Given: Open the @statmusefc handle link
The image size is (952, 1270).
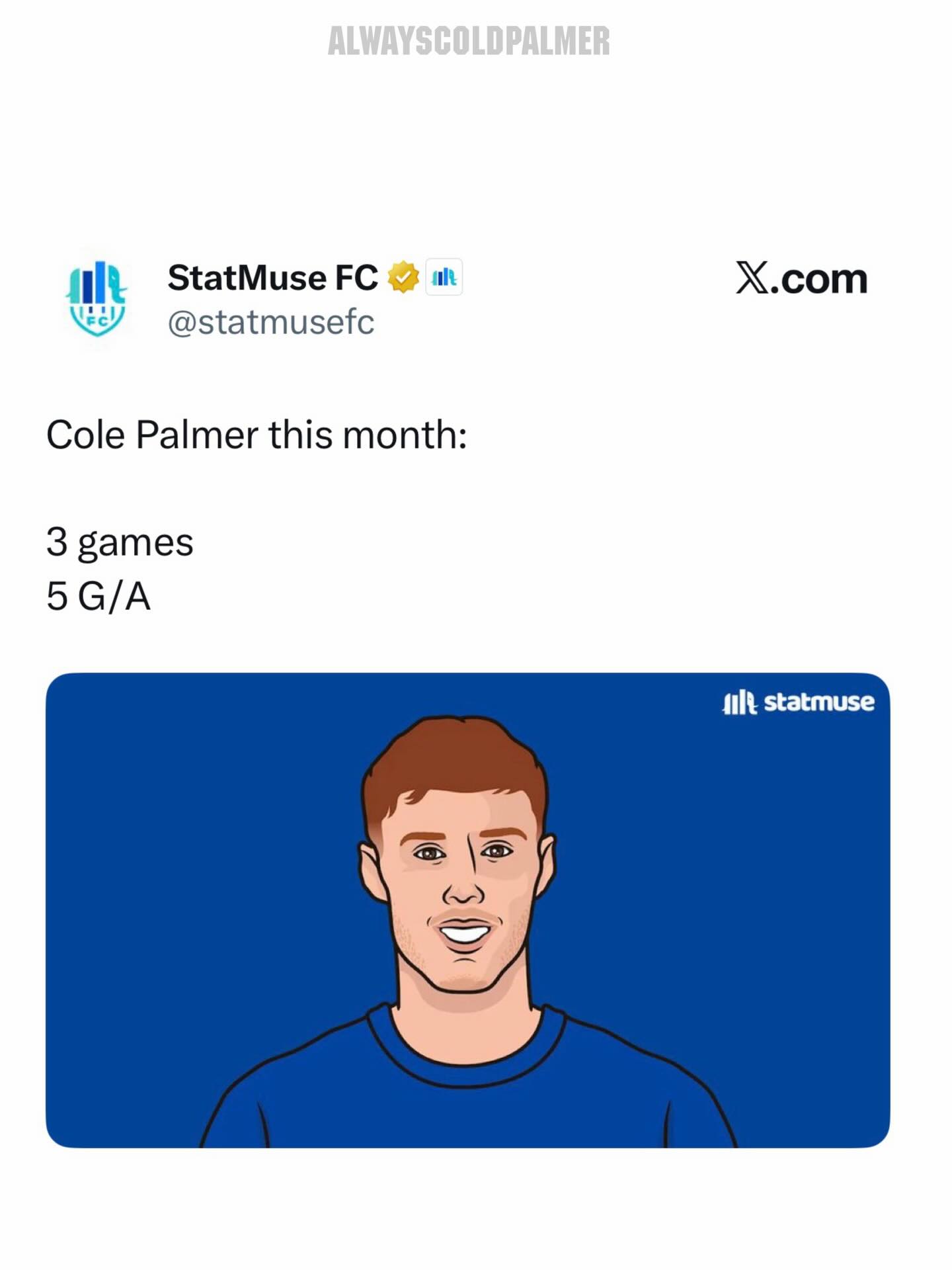Looking at the screenshot, I should [271, 322].
